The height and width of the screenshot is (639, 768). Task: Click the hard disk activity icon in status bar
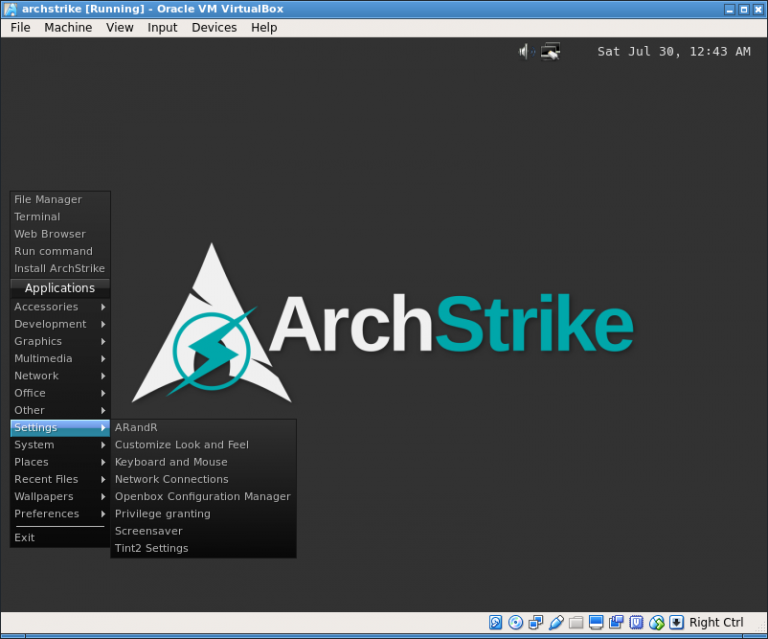click(x=495, y=622)
